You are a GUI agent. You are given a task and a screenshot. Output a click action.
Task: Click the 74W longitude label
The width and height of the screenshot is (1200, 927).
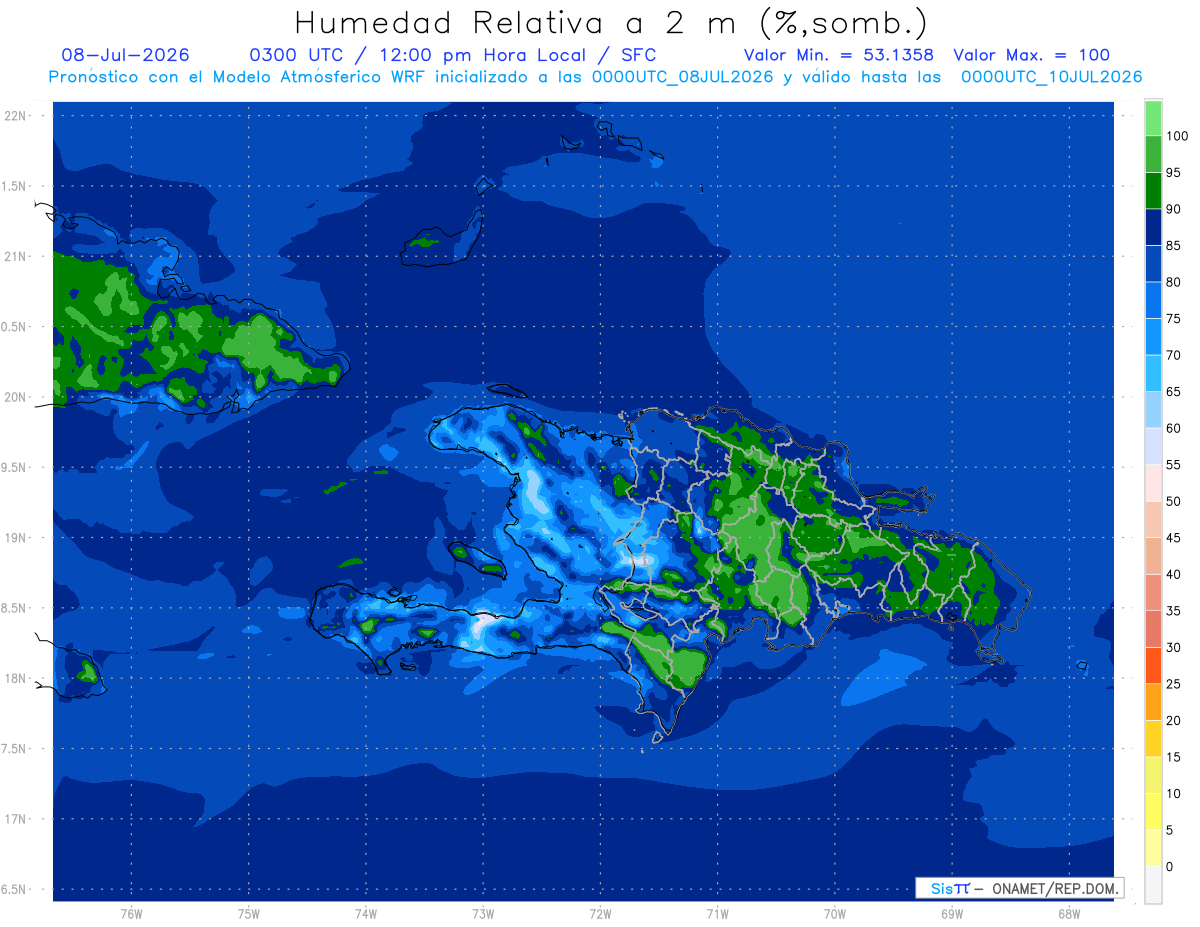click(x=366, y=913)
